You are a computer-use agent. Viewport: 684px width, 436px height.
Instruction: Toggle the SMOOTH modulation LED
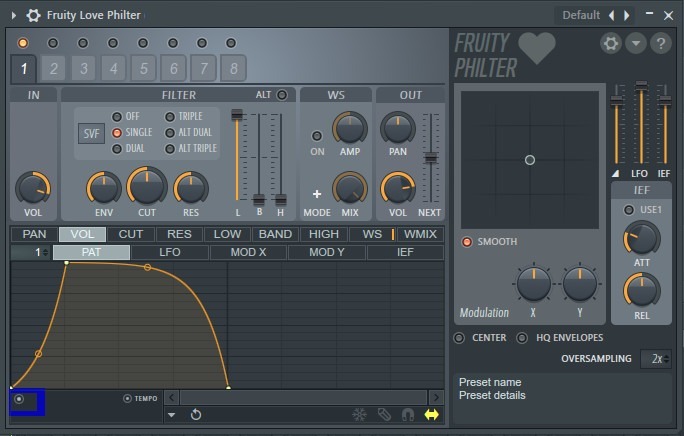pyautogui.click(x=467, y=242)
